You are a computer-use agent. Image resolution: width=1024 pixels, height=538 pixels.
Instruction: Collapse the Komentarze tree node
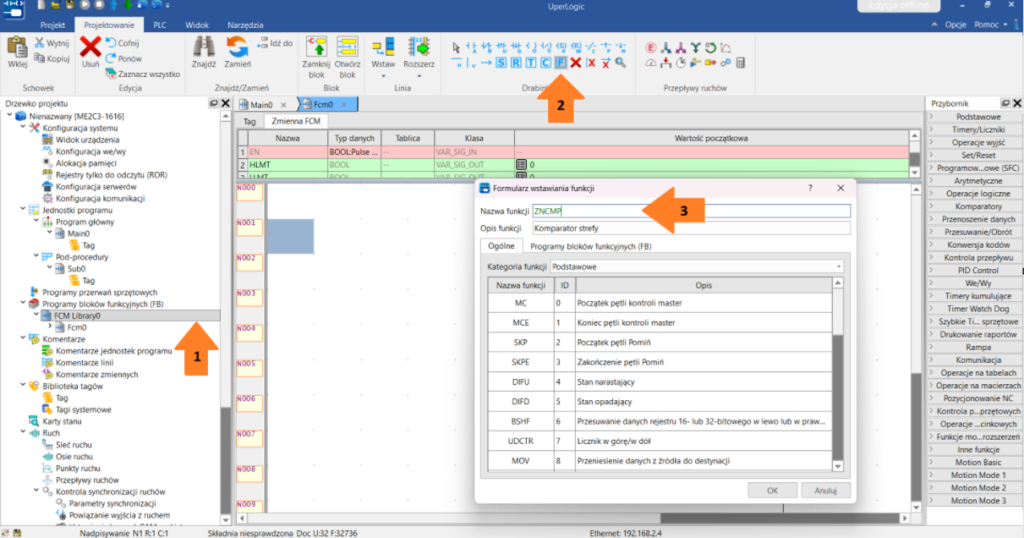coord(23,338)
